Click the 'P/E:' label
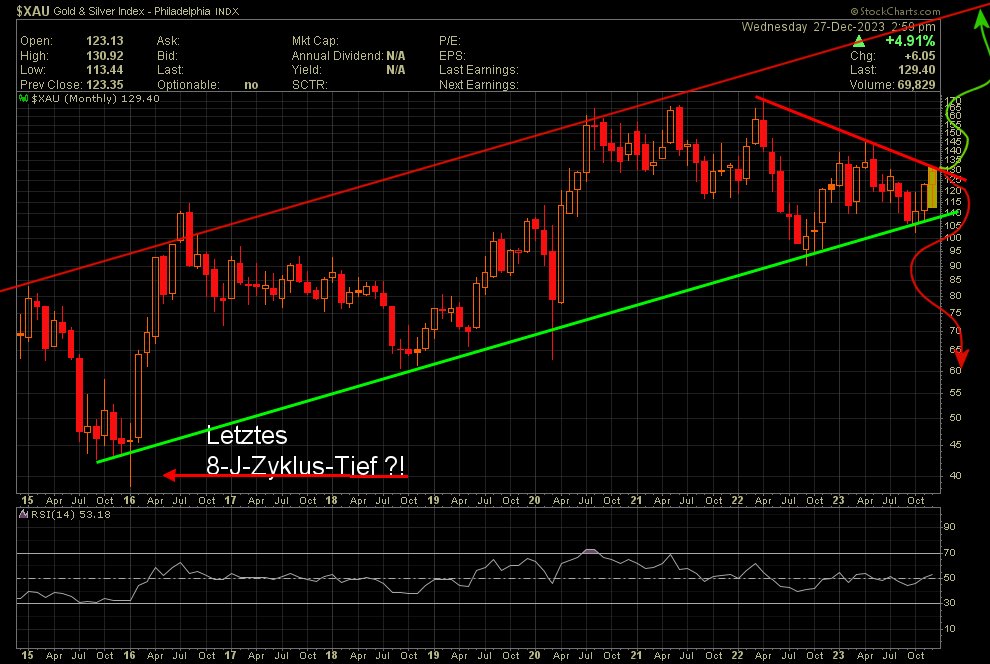The width and height of the screenshot is (990, 664). click(x=450, y=41)
